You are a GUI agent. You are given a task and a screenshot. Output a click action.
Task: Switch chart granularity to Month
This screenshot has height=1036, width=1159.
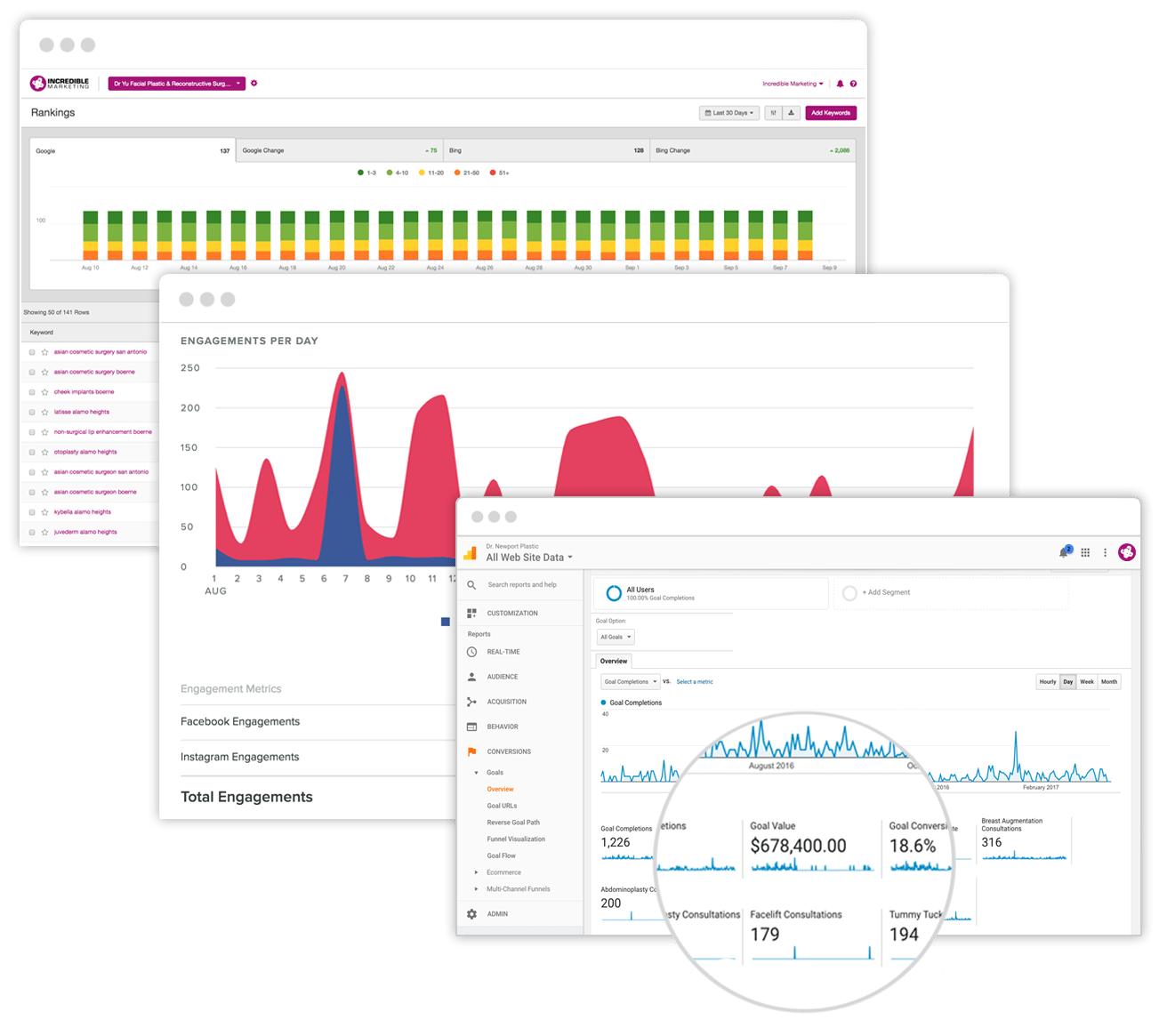[1109, 682]
